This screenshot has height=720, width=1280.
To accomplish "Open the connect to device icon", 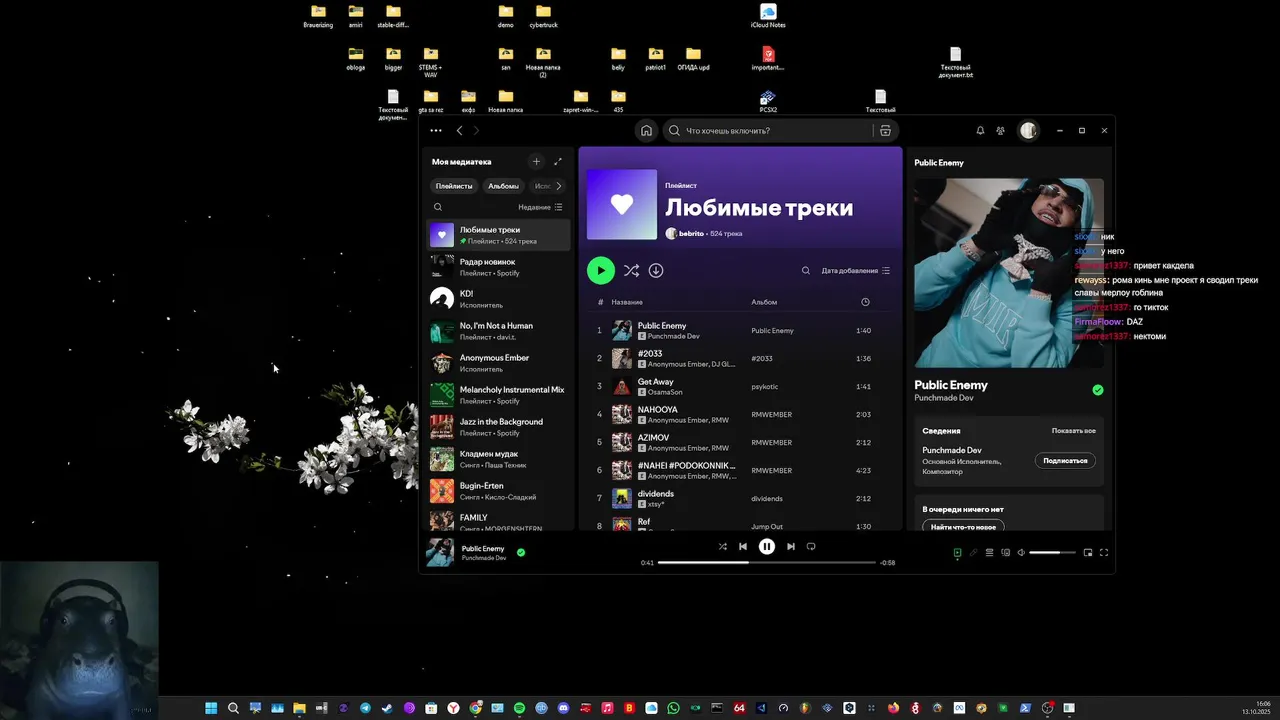I will point(1005,553).
